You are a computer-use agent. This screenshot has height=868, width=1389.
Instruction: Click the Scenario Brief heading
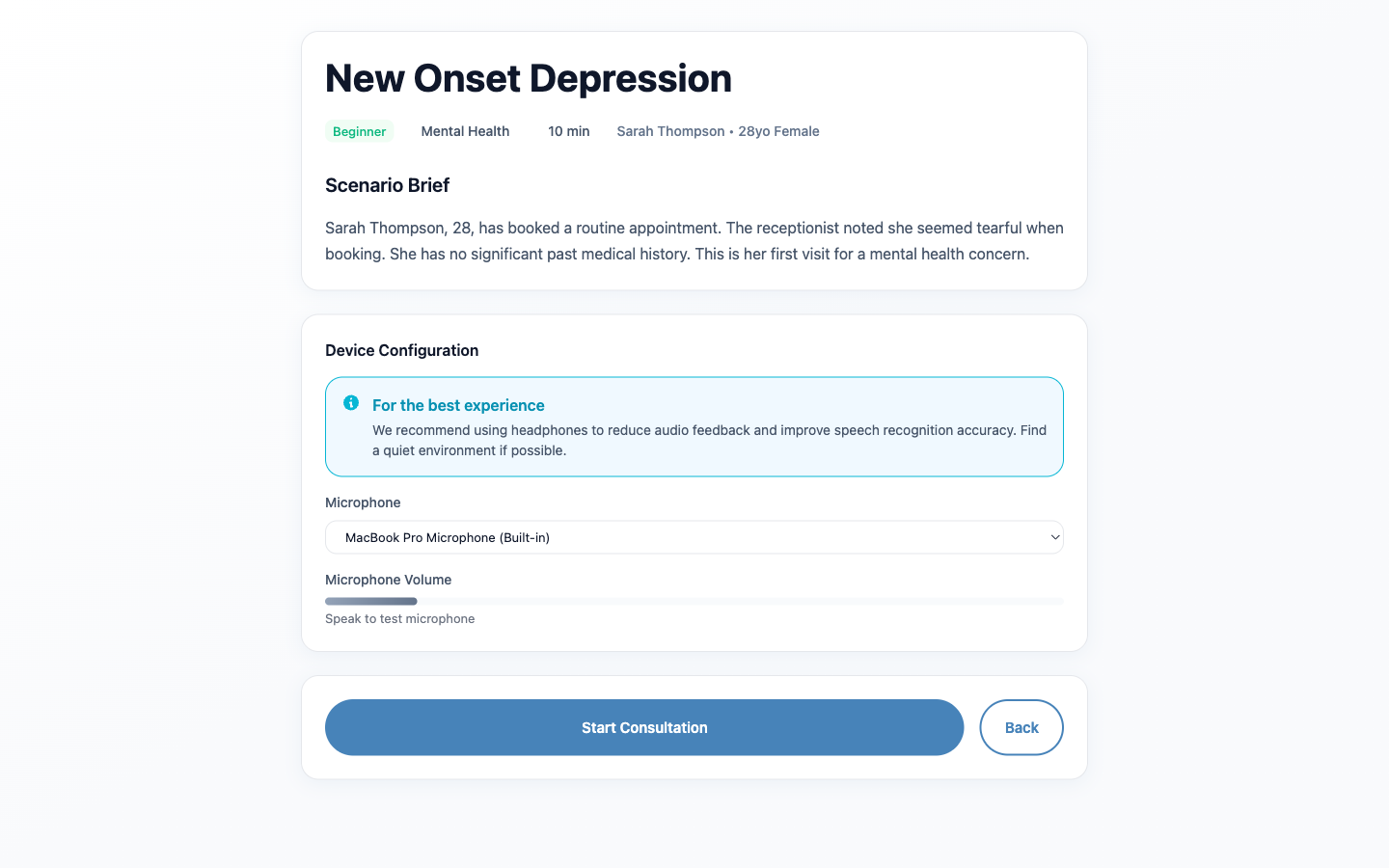[388, 185]
